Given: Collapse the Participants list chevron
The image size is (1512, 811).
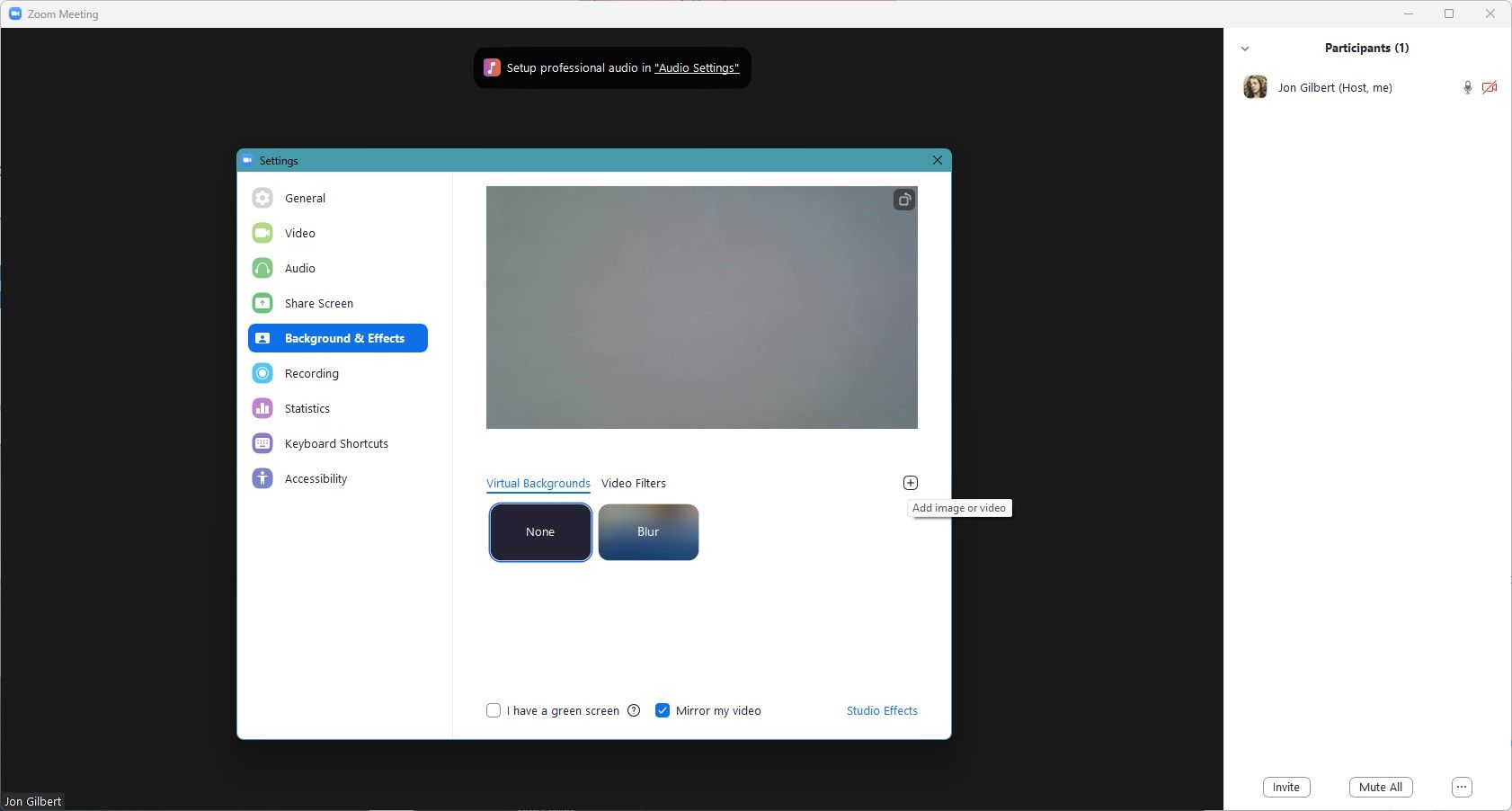Looking at the screenshot, I should pos(1245,48).
